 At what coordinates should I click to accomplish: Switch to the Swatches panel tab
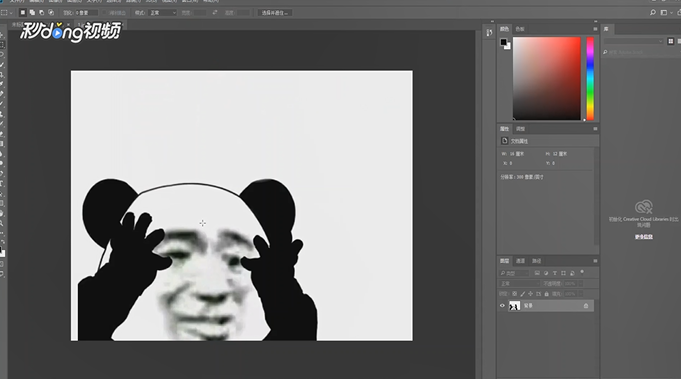[520, 29]
